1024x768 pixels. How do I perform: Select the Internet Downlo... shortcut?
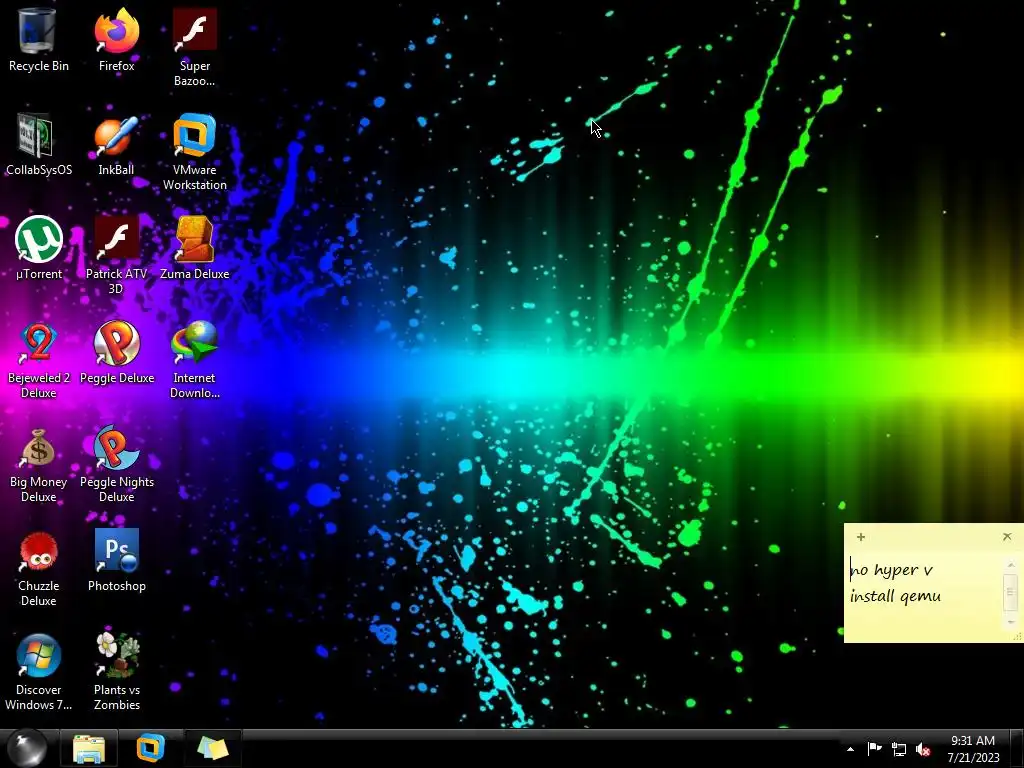click(x=195, y=359)
